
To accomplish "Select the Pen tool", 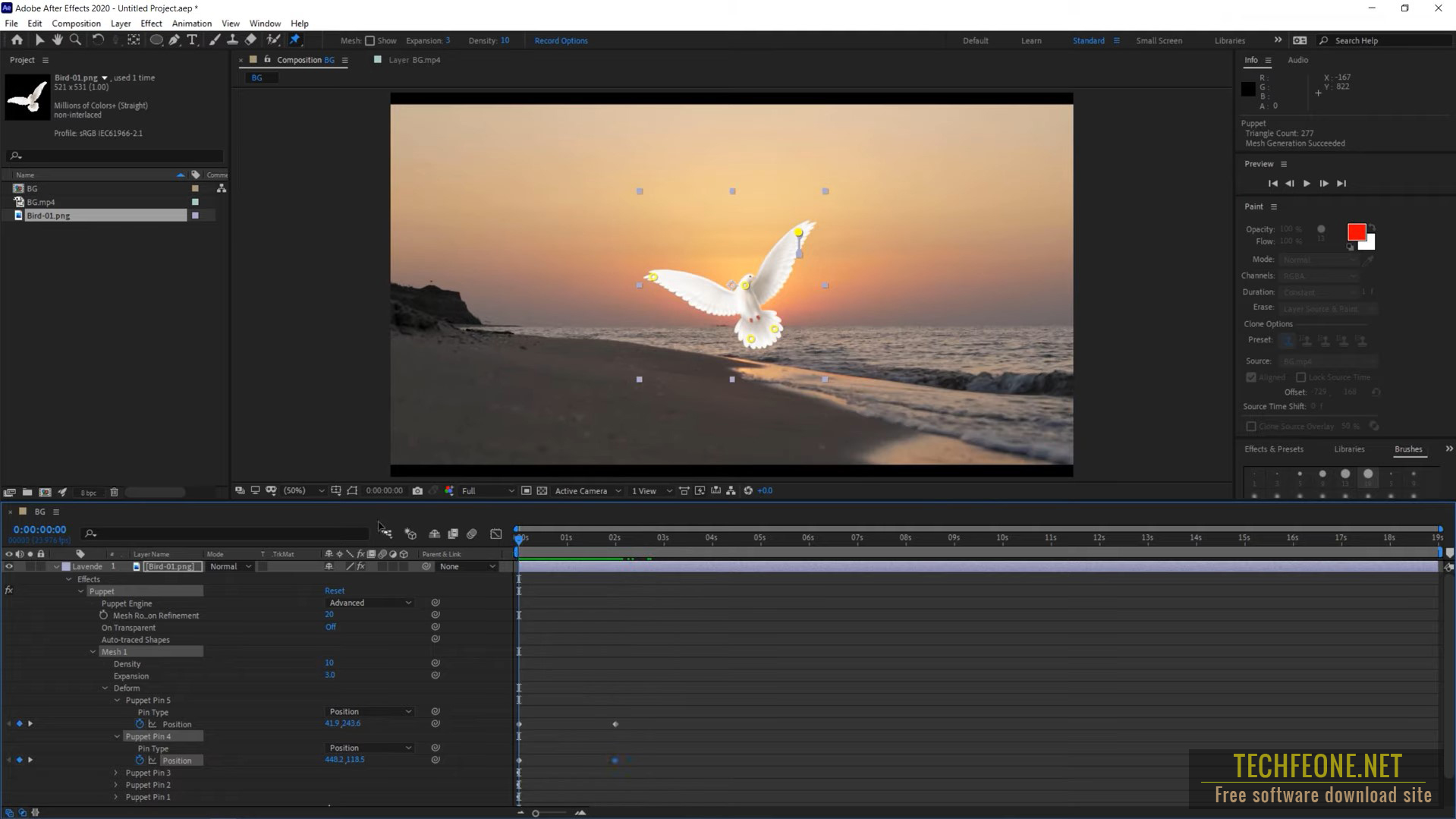I will [174, 40].
